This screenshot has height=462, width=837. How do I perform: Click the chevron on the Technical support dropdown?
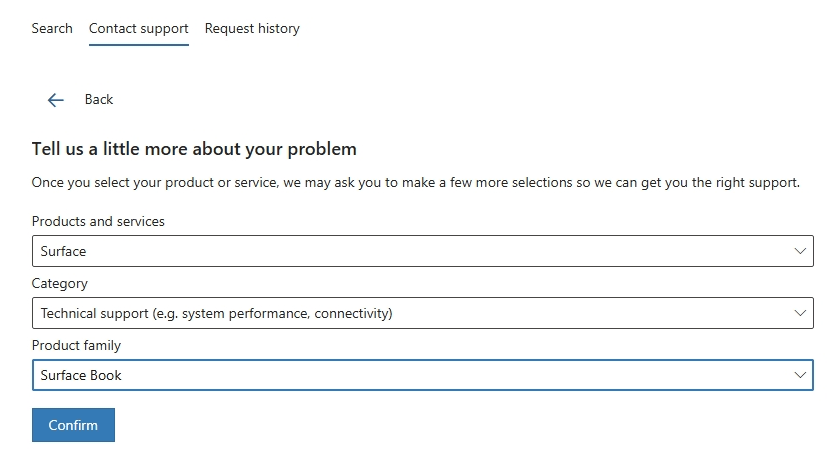point(800,313)
